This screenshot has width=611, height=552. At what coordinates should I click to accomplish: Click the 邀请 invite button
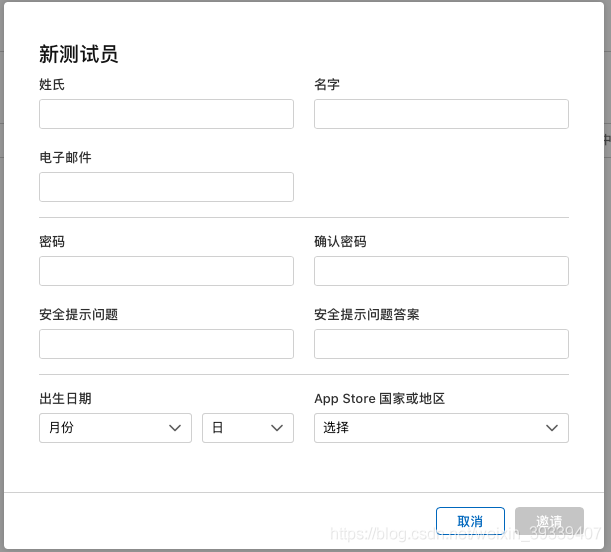[549, 521]
